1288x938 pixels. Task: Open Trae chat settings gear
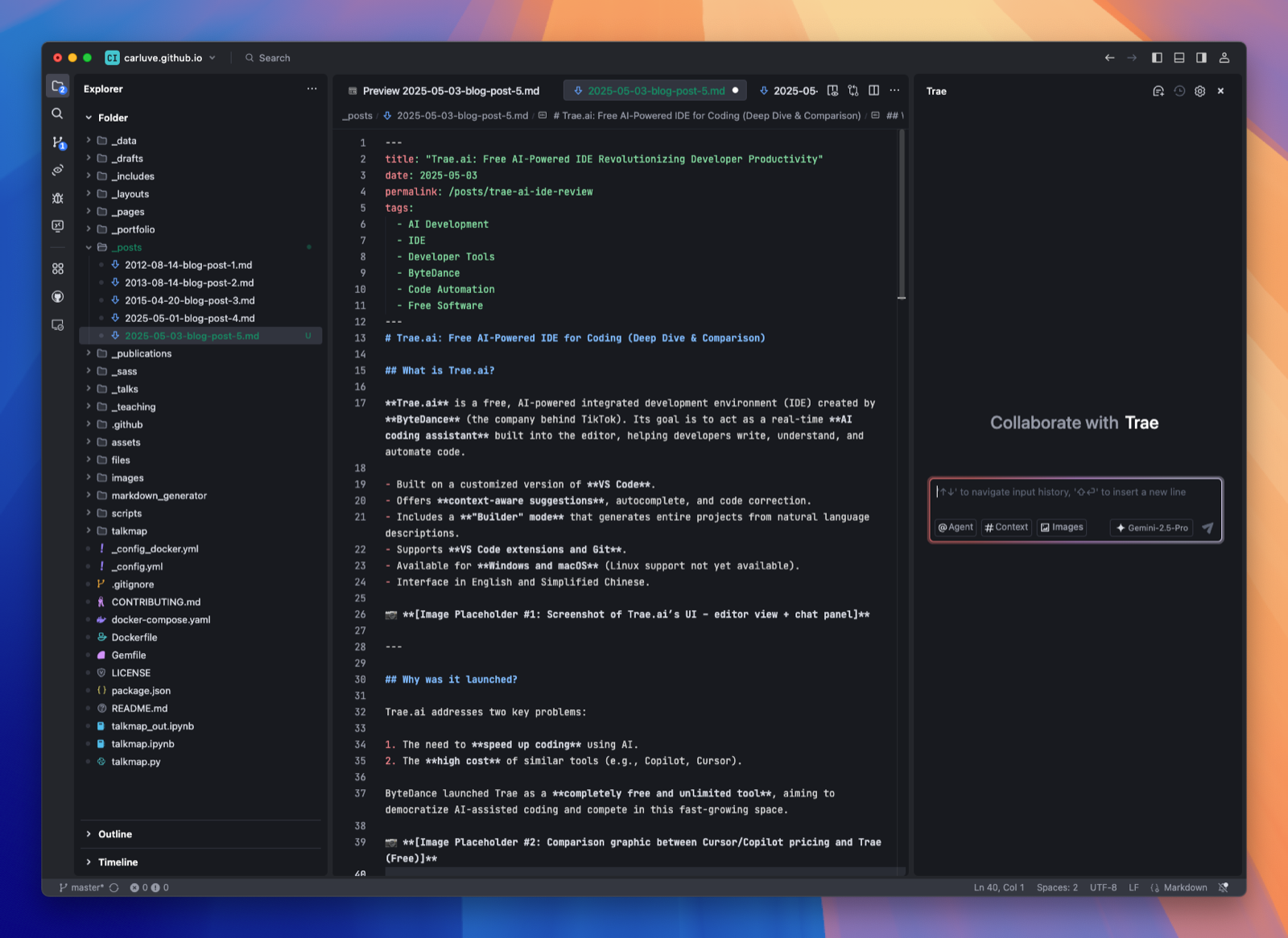[1199, 91]
